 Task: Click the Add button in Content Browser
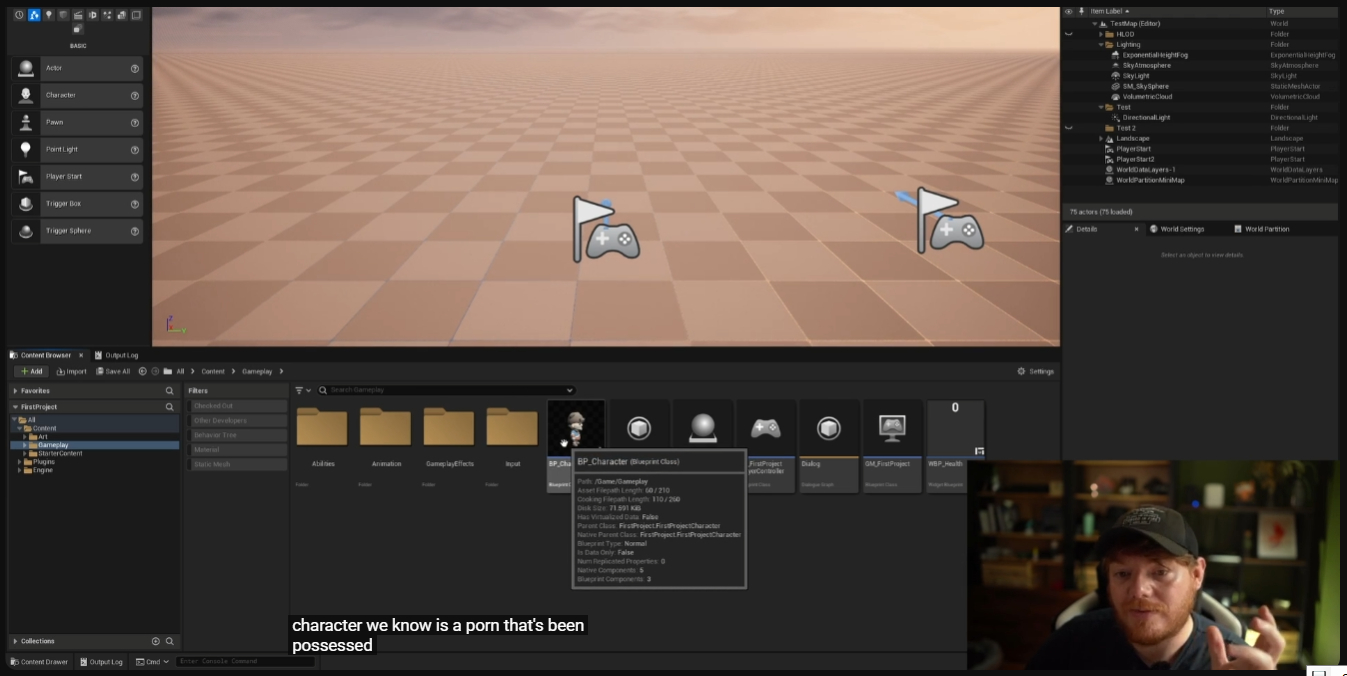(x=31, y=371)
